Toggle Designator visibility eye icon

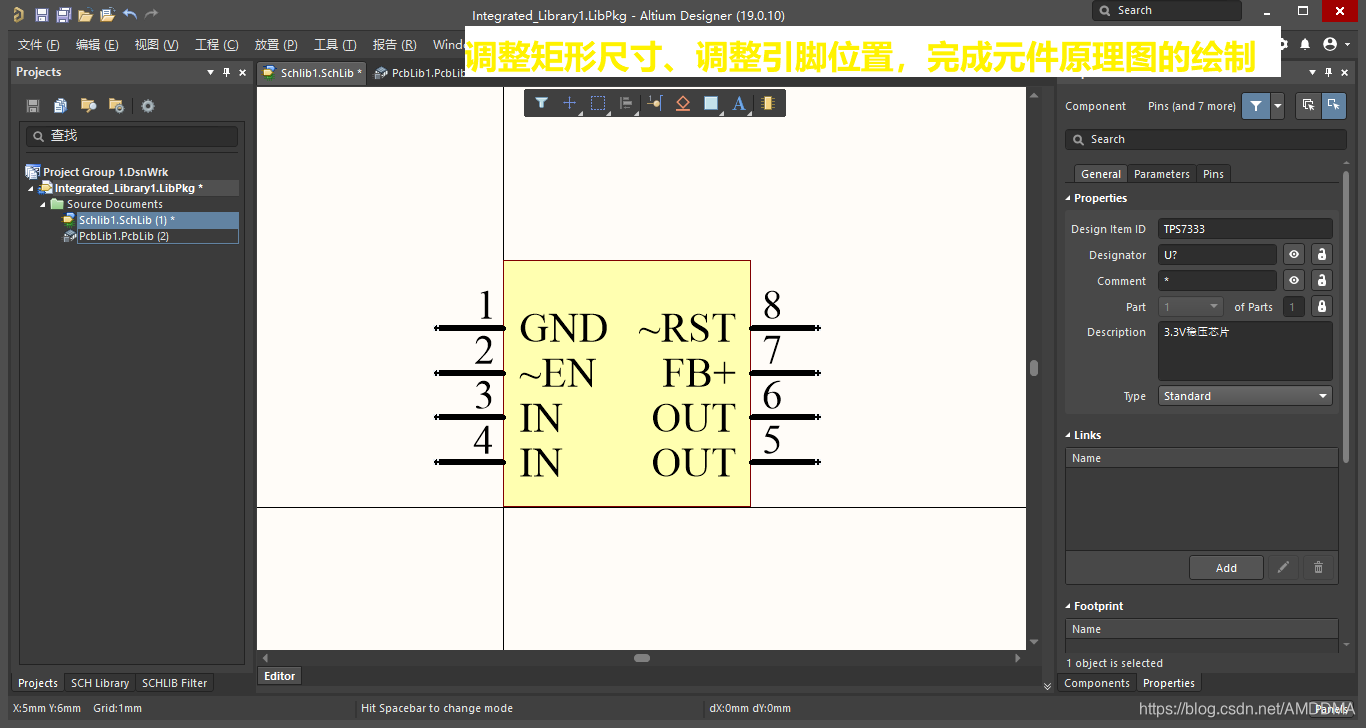1293,255
